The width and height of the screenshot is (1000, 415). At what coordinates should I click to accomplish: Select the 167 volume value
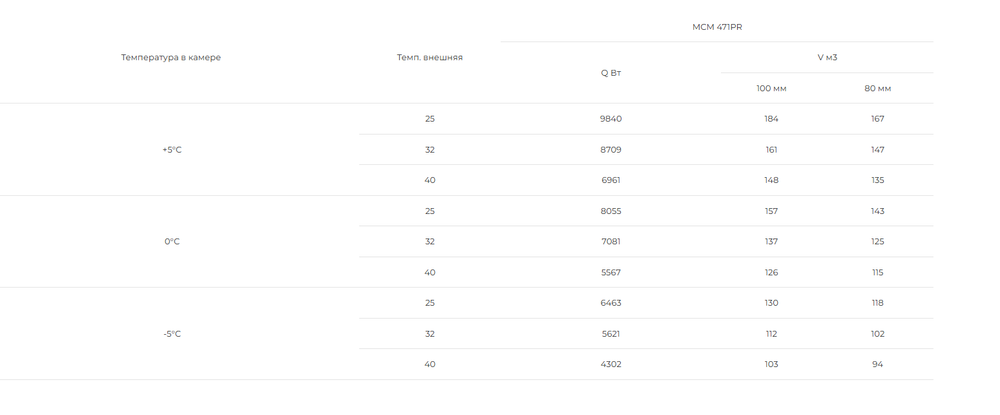[878, 119]
